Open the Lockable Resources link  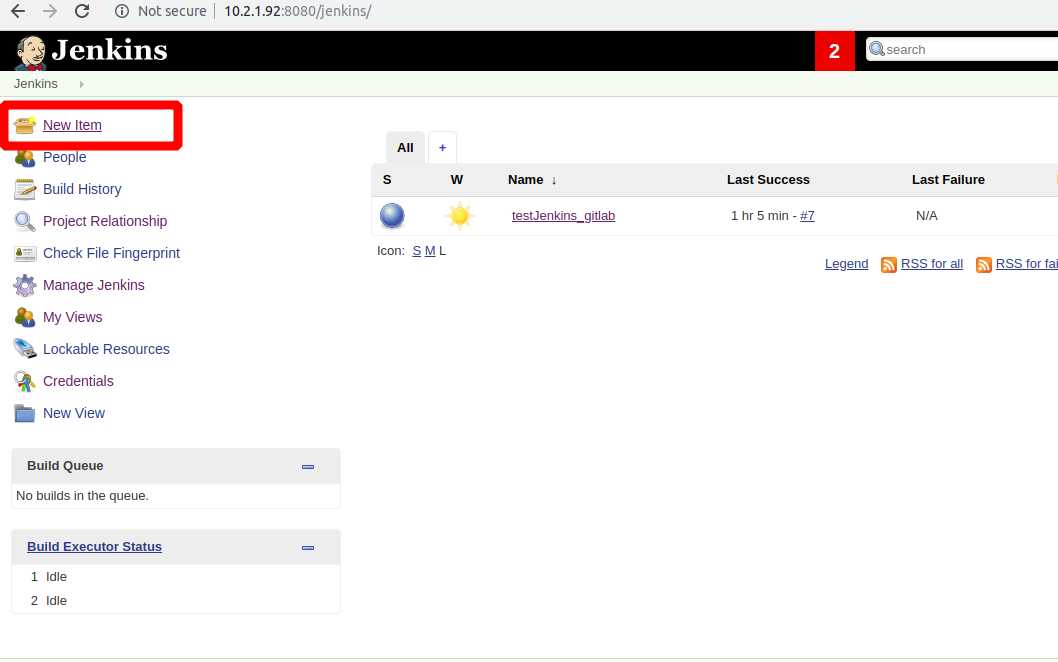pyautogui.click(x=106, y=349)
